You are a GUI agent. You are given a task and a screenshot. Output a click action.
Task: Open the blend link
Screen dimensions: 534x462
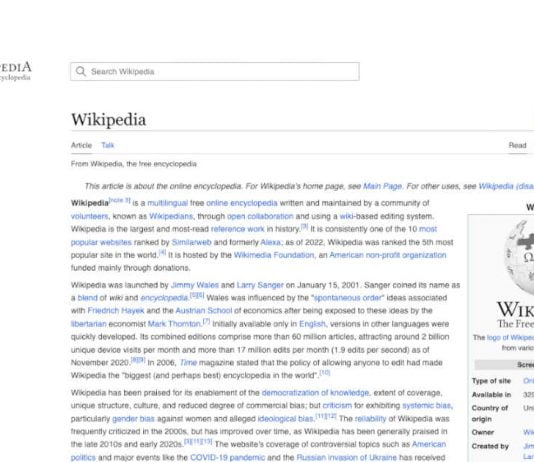(88, 298)
